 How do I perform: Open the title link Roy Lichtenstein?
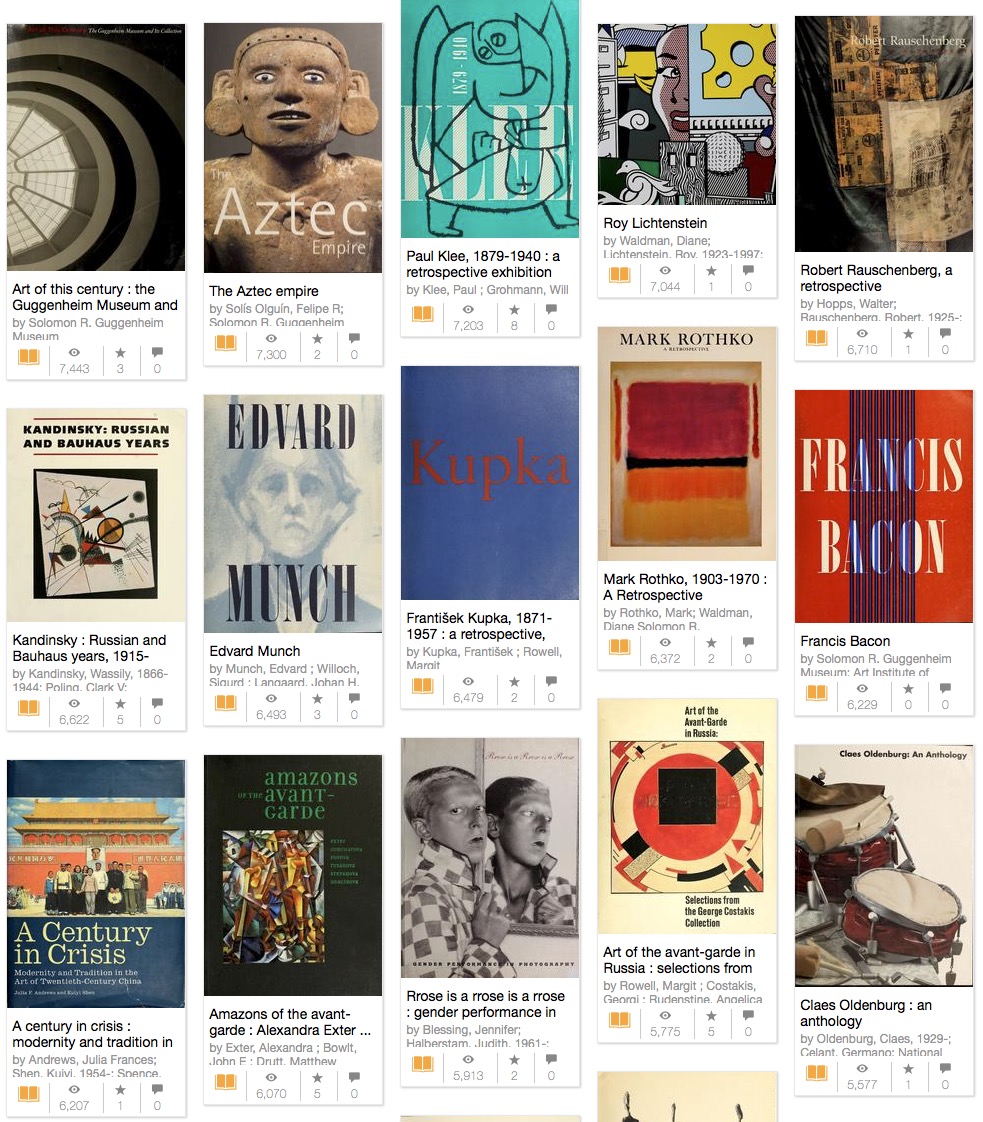pos(655,223)
